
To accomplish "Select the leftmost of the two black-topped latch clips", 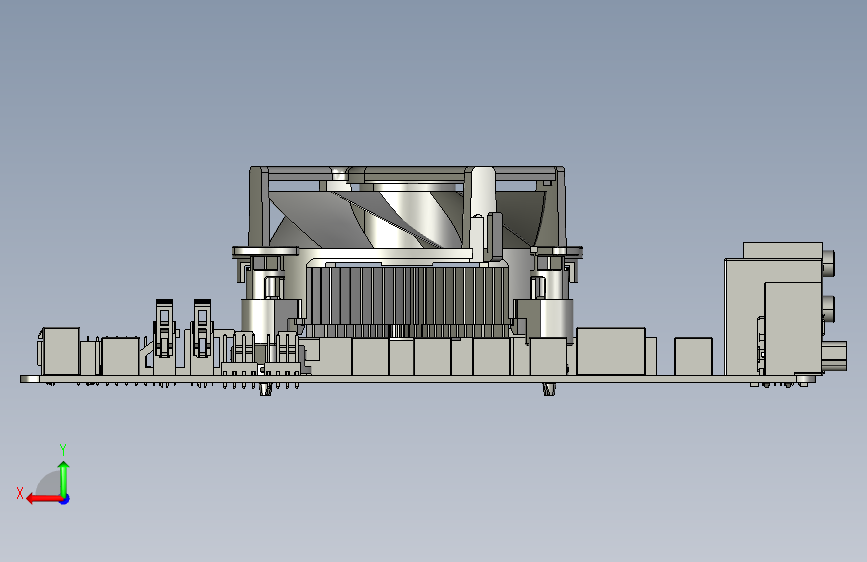I will [164, 329].
